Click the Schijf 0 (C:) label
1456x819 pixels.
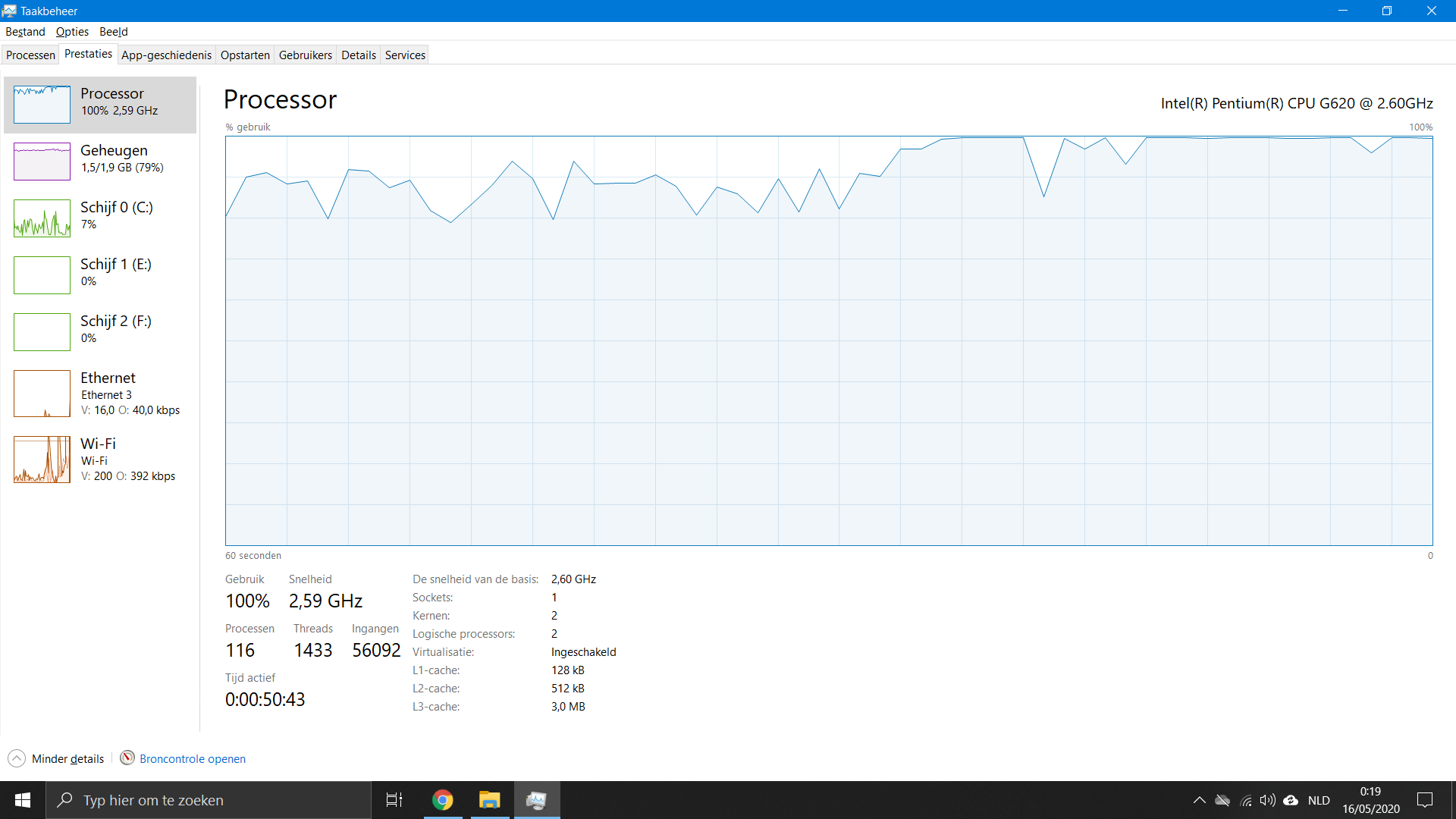[x=117, y=207]
